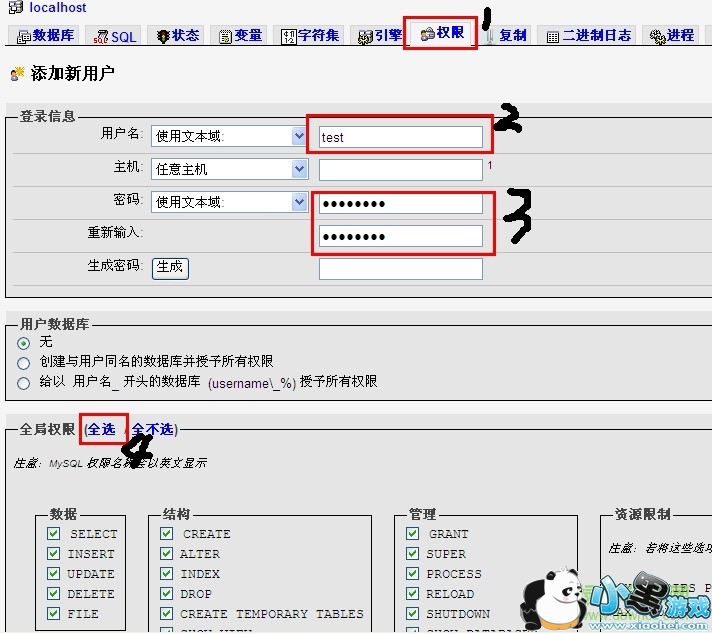The height and width of the screenshot is (634, 712).
Task: Toggle the DELETE privilege checkbox
Action: 54,593
